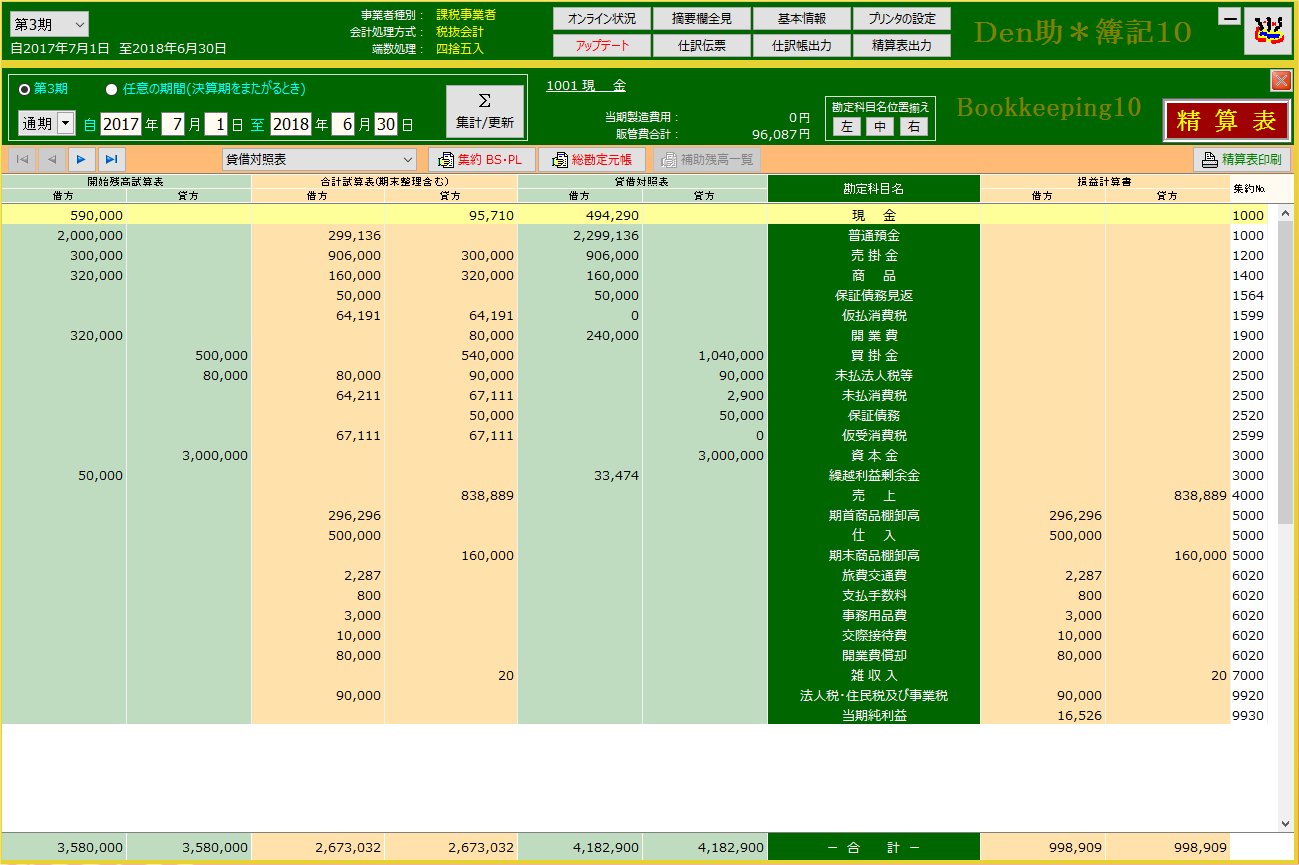Jump to the last record arrow

coord(111,159)
